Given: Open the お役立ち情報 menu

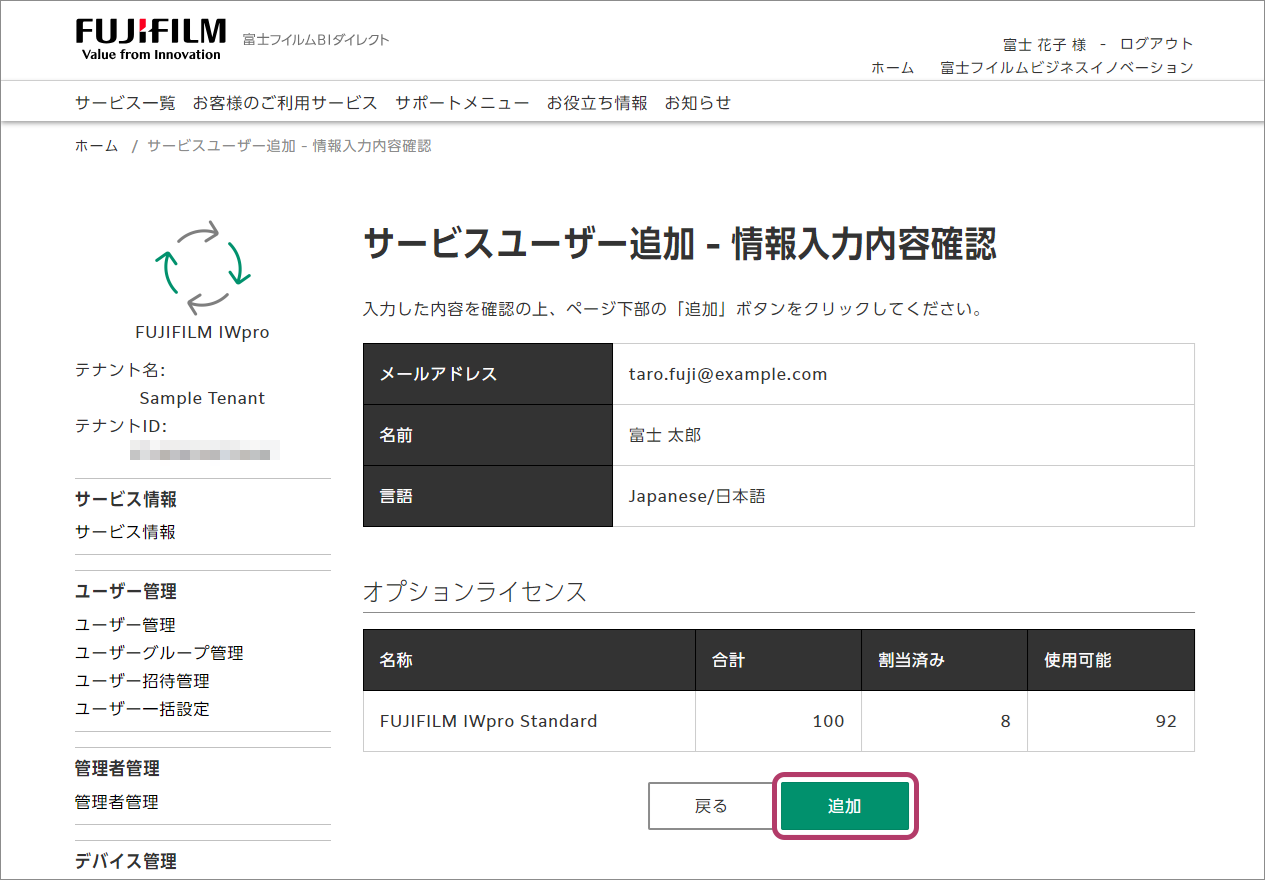Looking at the screenshot, I should click(597, 103).
